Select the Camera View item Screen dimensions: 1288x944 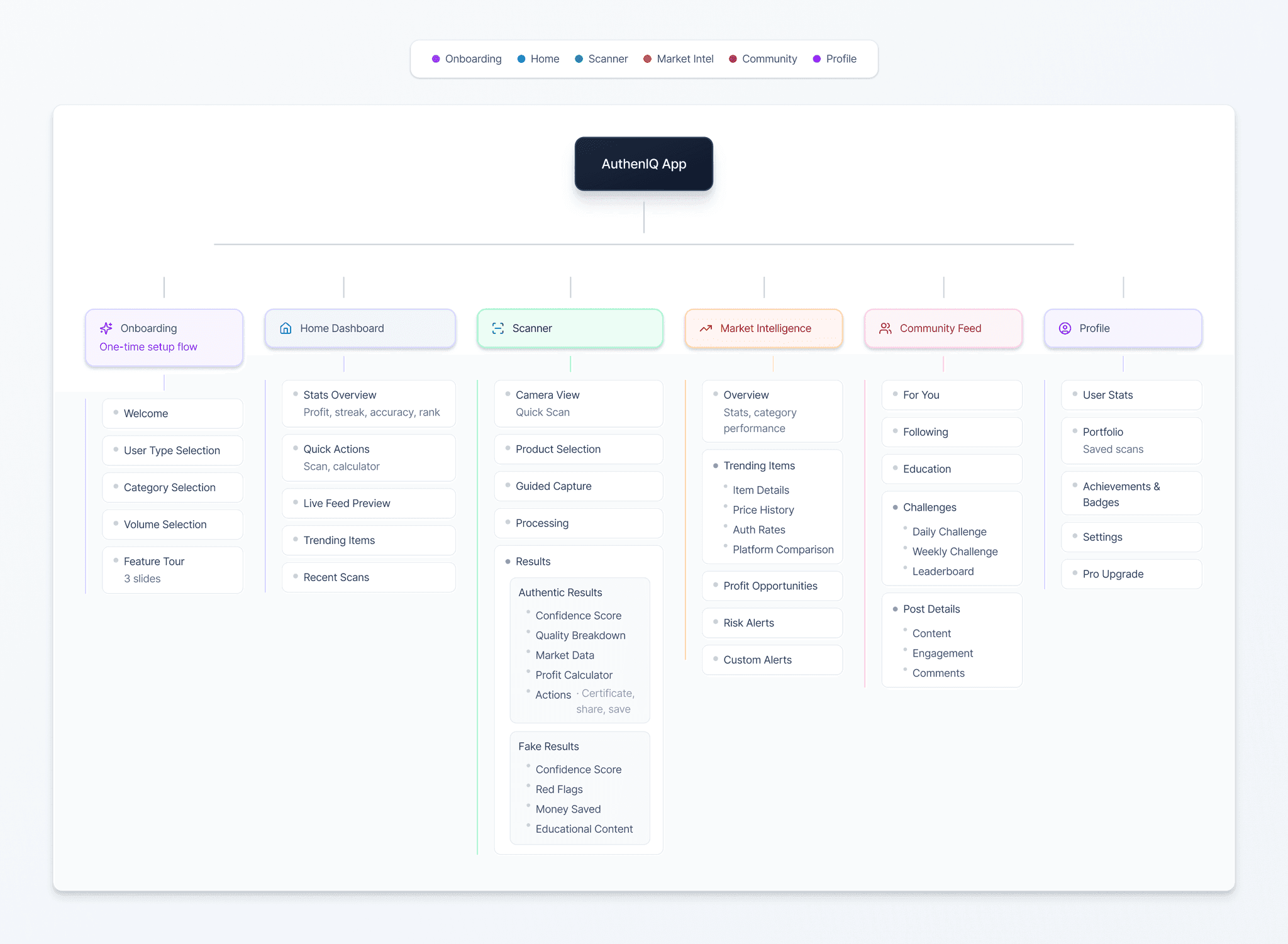tap(579, 404)
